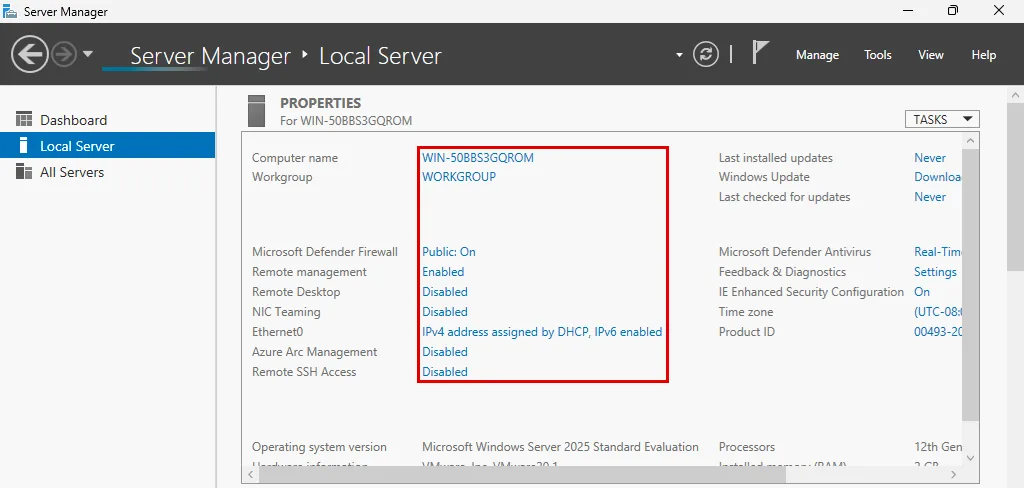
Task: Open the Help menu
Action: pos(984,55)
